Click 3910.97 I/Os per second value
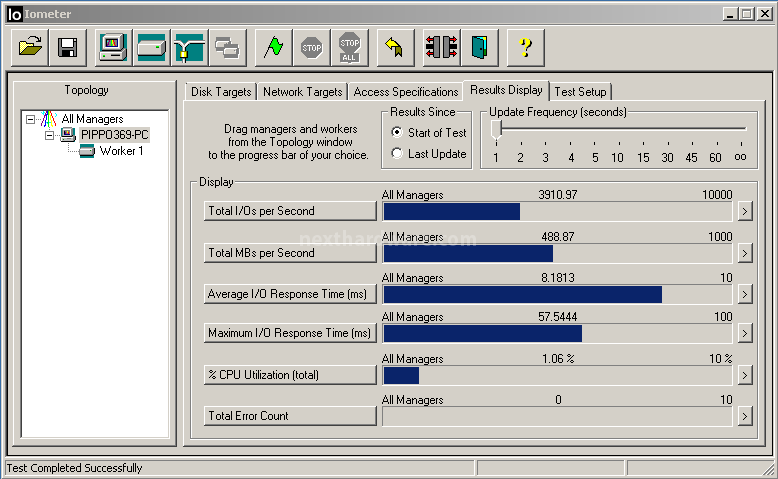This screenshot has width=778, height=479. (x=558, y=195)
